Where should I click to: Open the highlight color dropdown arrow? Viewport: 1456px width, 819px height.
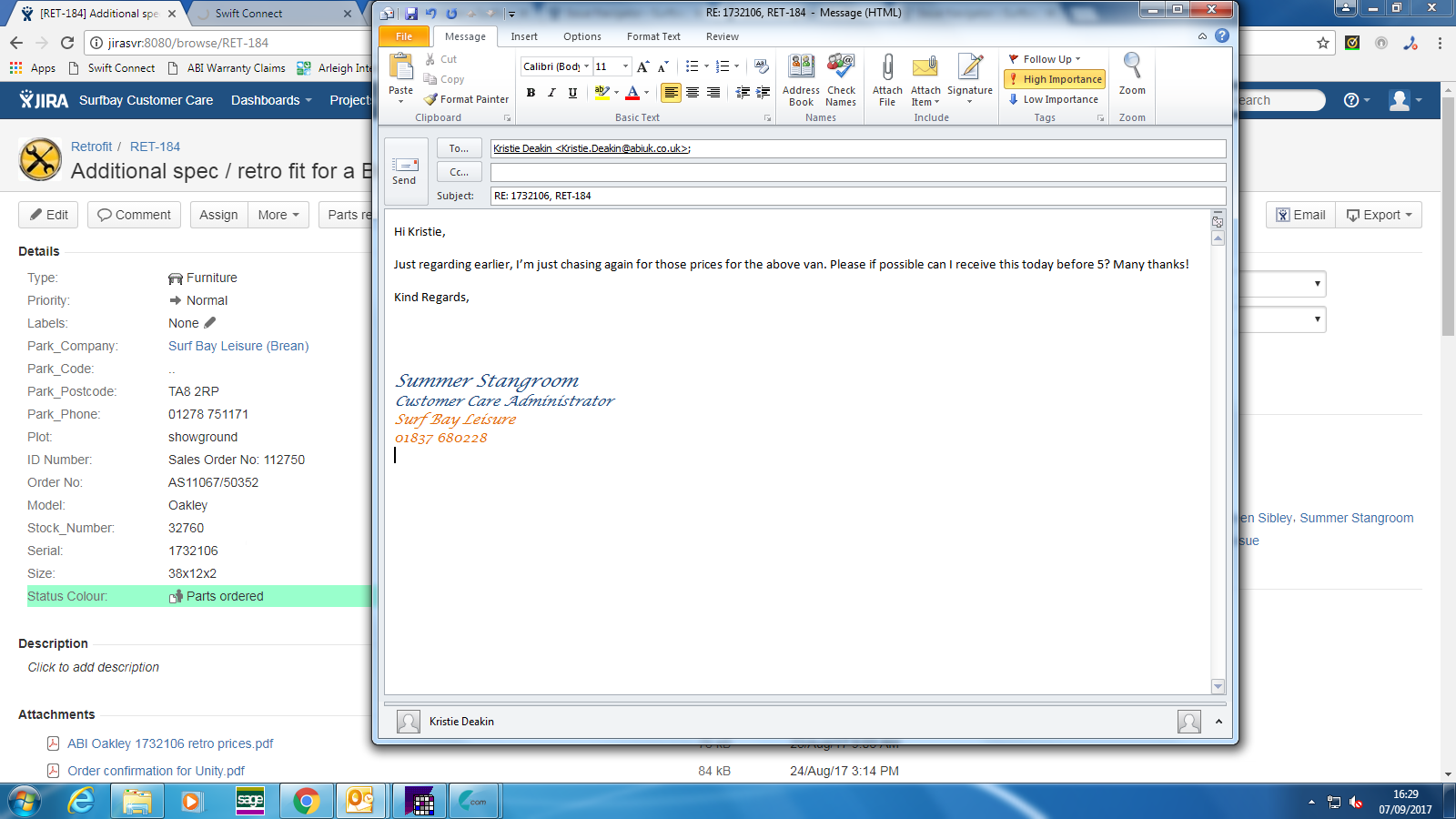point(616,93)
